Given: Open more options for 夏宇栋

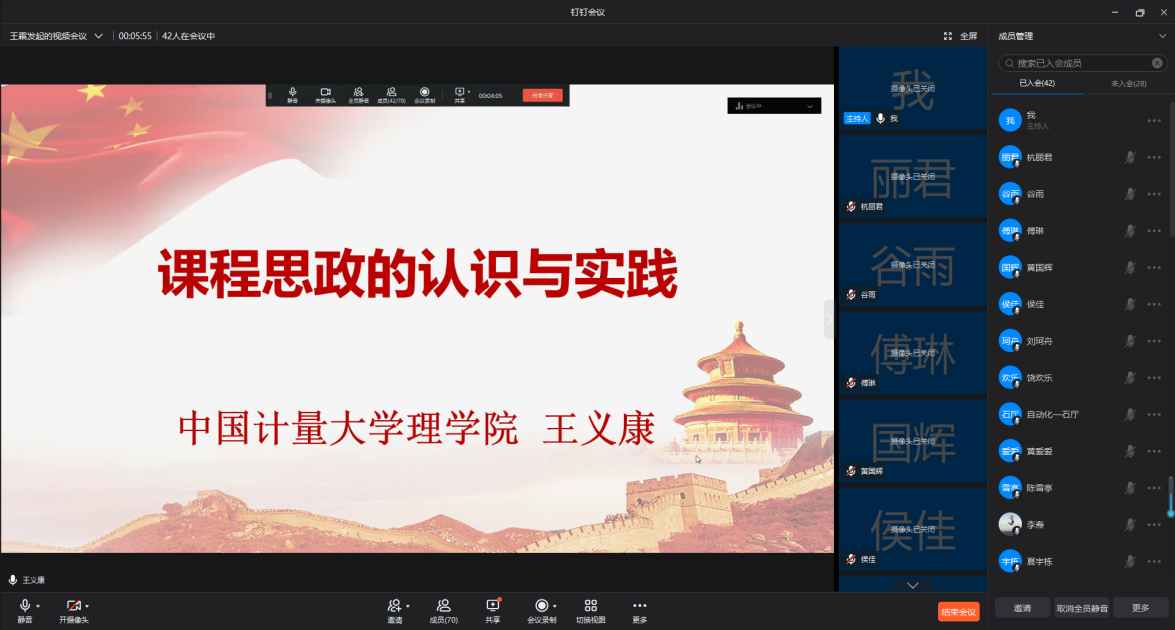Looking at the screenshot, I should pyautogui.click(x=1154, y=561).
